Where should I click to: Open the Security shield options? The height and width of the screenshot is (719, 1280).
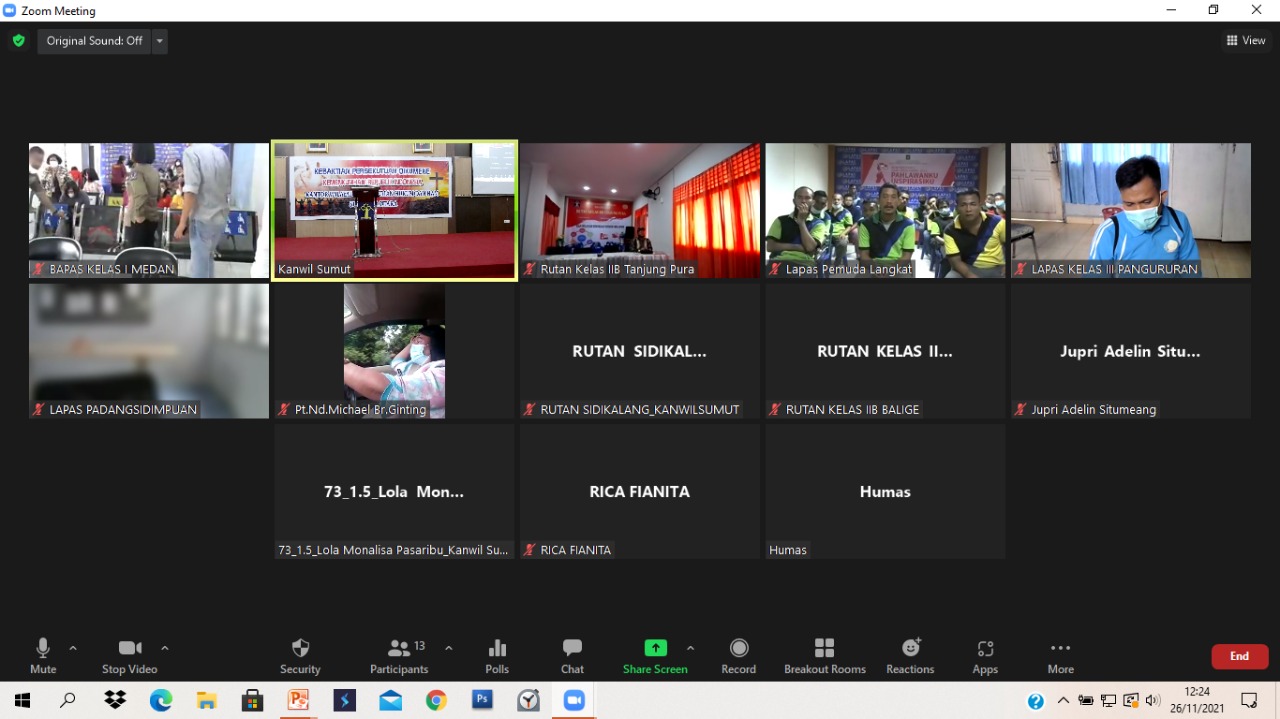[300, 655]
